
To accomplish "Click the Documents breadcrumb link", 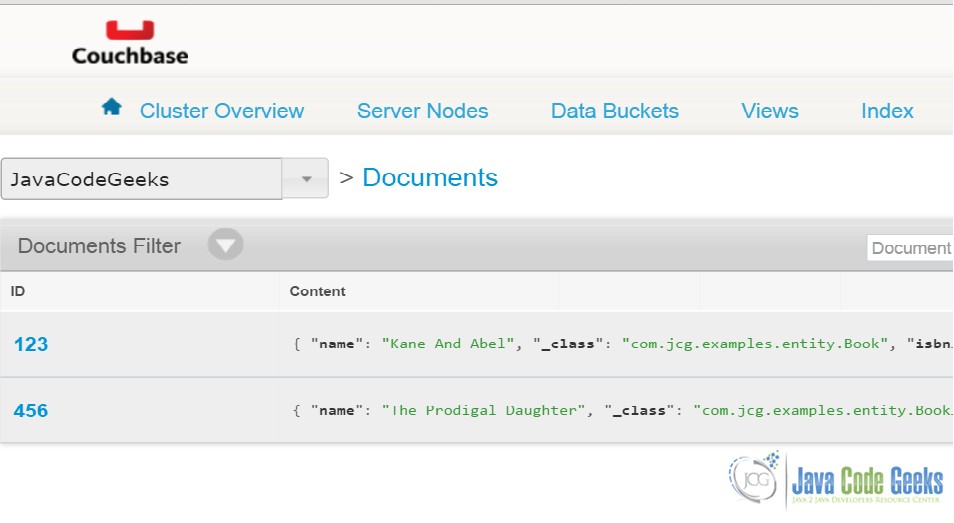I will click(430, 178).
